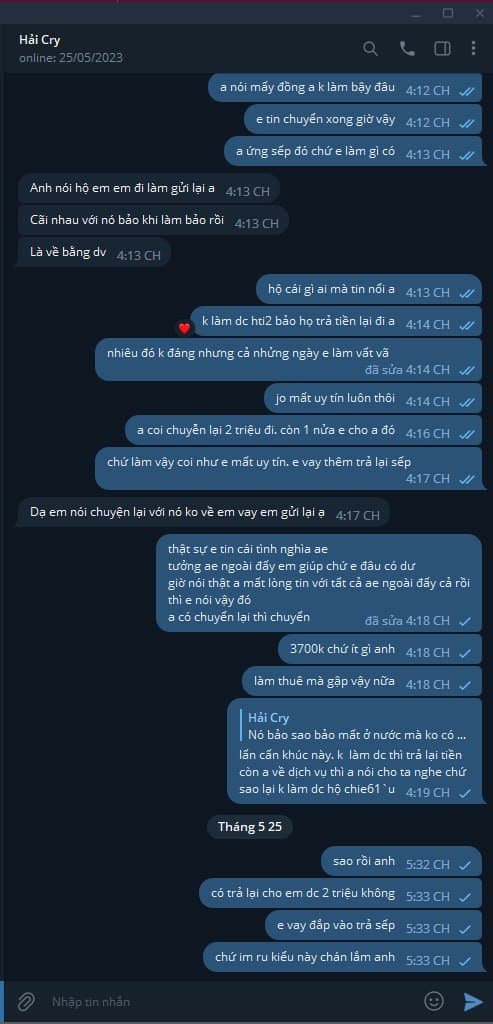Click the 'jo mất uy tín luôn thôi' message
The width and height of the screenshot is (493, 1024).
[373, 400]
